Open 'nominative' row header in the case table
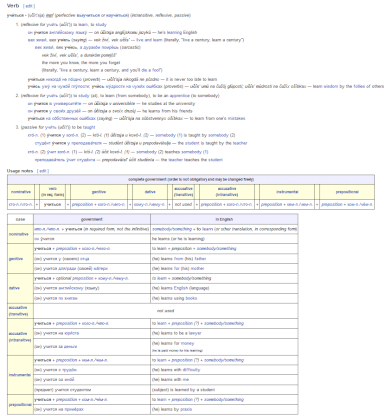Screen dimensions: 391x420 19,234
